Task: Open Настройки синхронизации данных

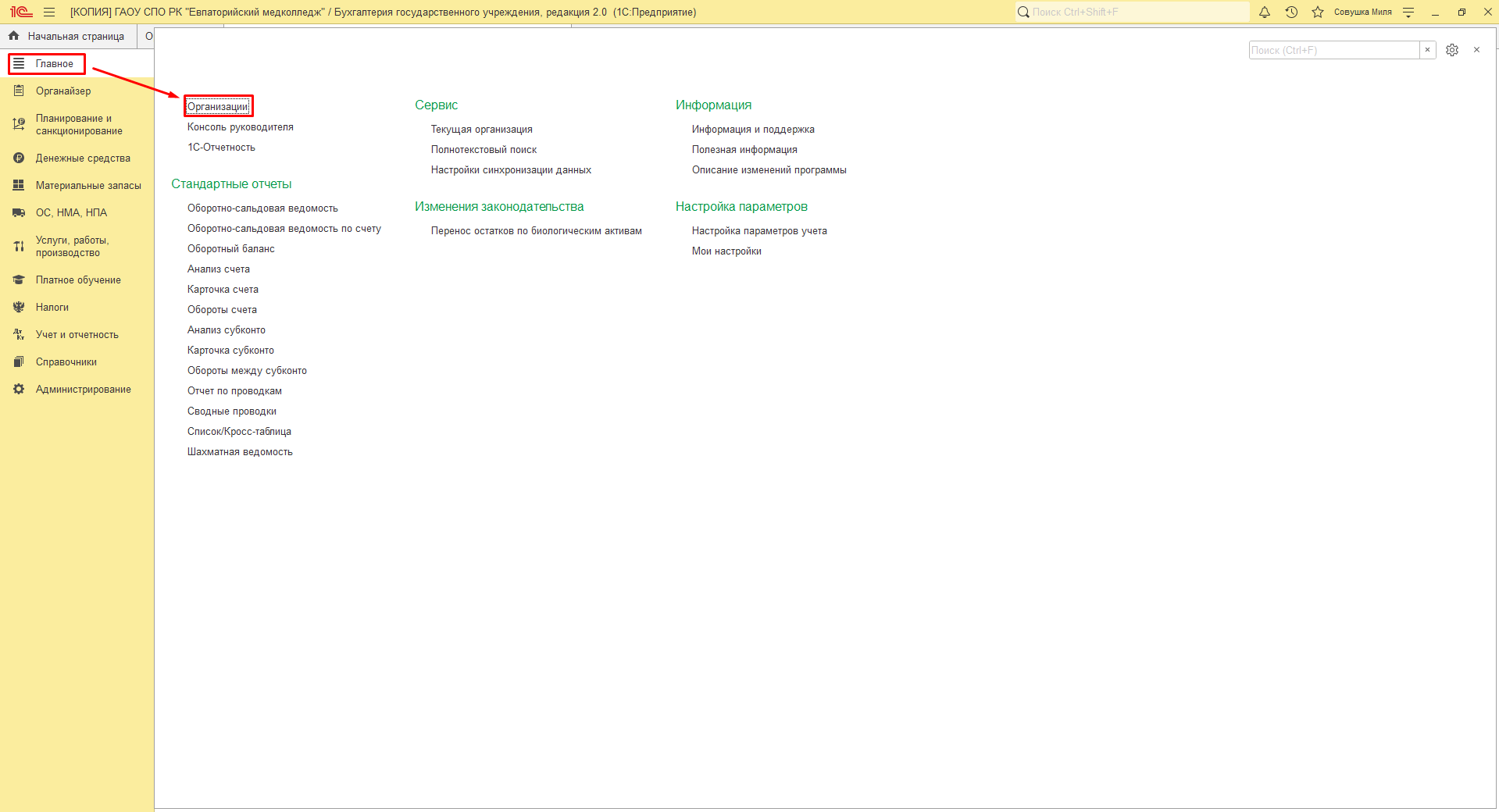Action: point(511,170)
